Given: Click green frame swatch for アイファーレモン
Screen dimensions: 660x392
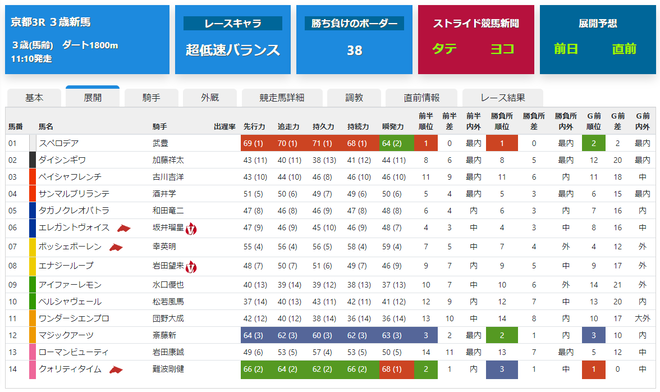Looking at the screenshot, I should click(32, 285).
